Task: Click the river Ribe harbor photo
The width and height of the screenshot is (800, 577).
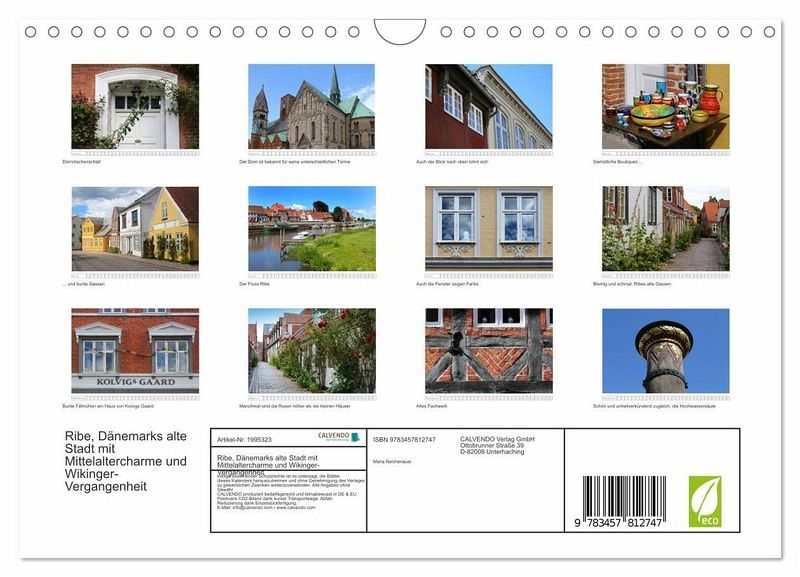Action: point(311,229)
